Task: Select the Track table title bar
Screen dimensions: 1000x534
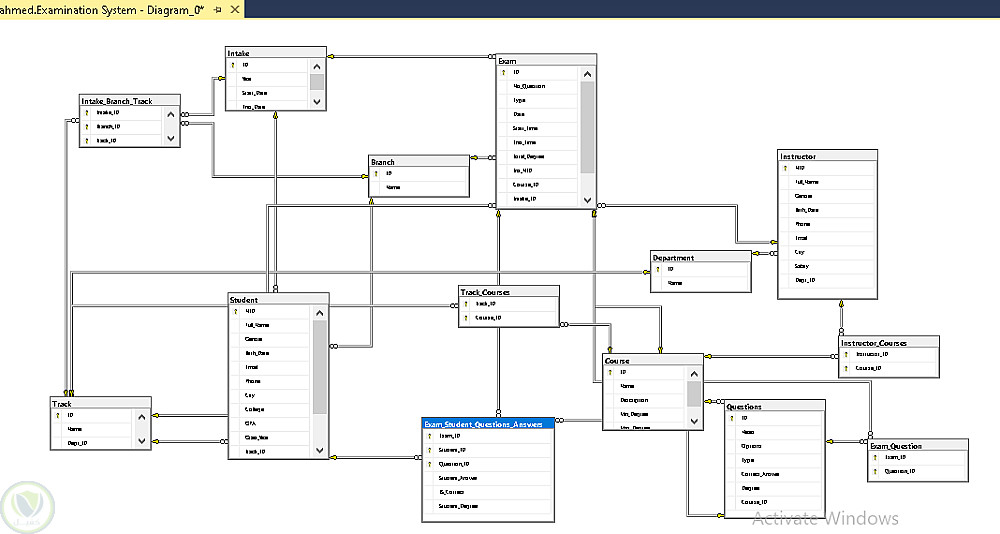Action: click(x=101, y=404)
